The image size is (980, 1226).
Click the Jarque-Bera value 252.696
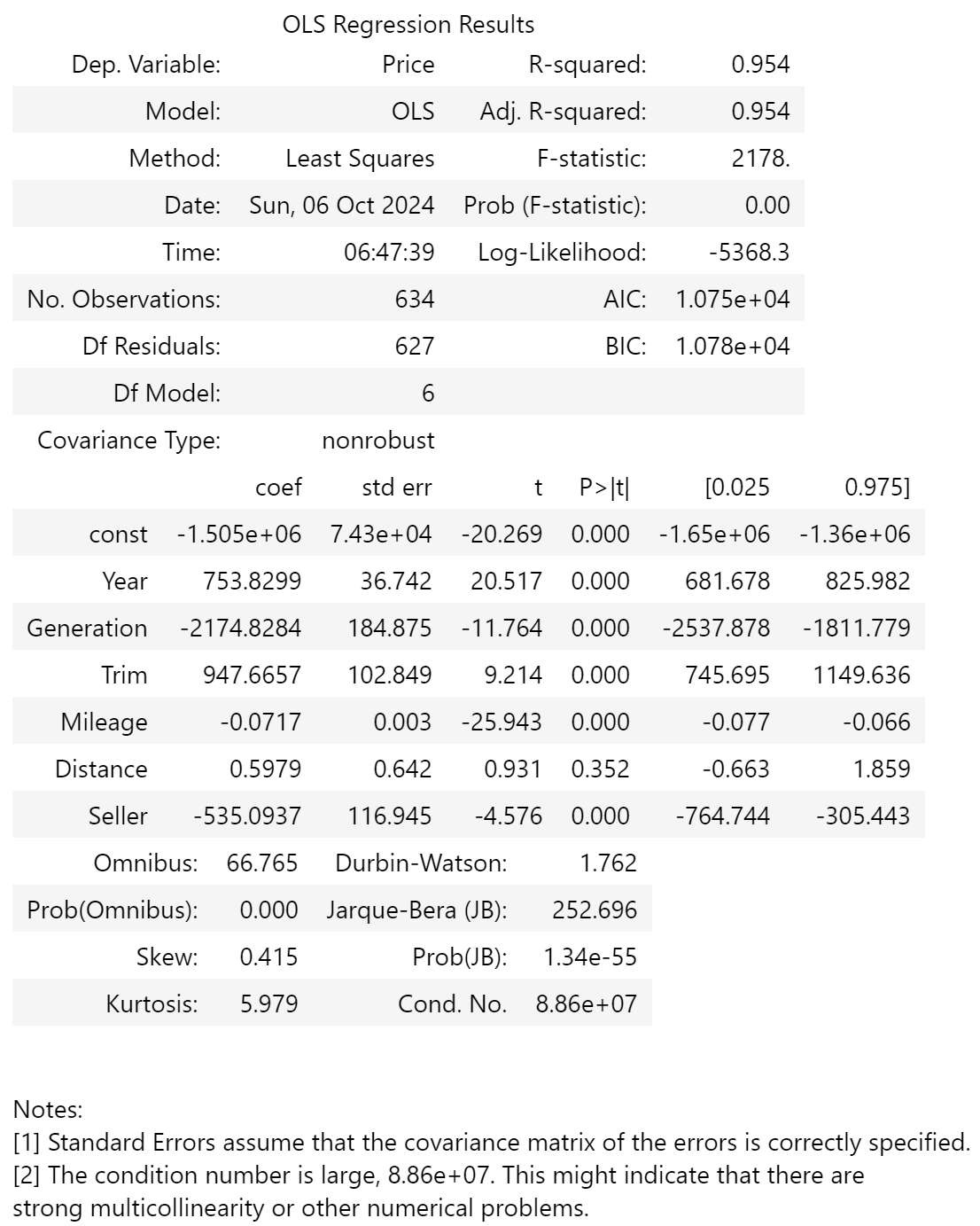click(x=595, y=910)
